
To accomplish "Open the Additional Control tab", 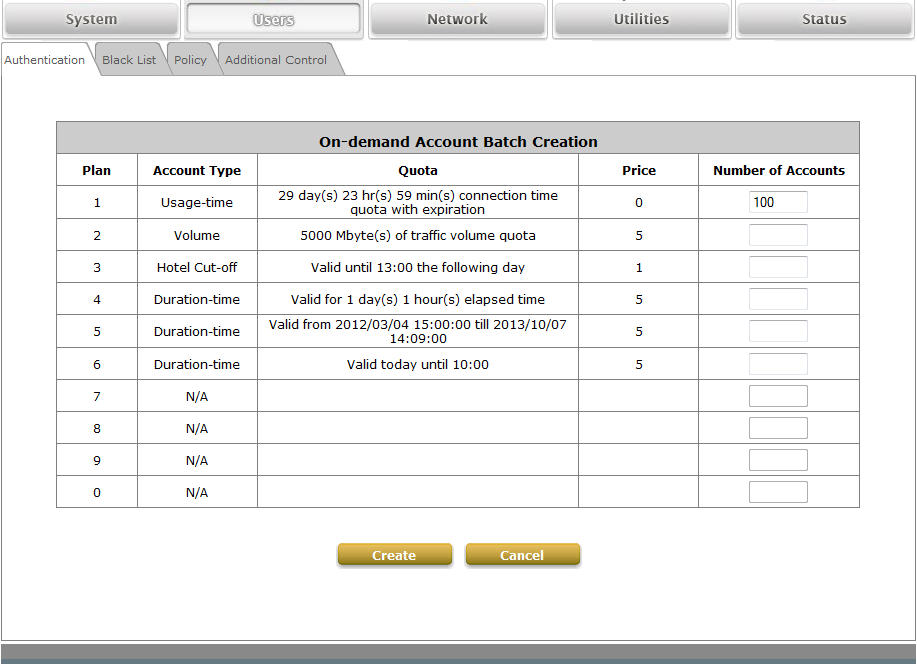I will click(276, 60).
